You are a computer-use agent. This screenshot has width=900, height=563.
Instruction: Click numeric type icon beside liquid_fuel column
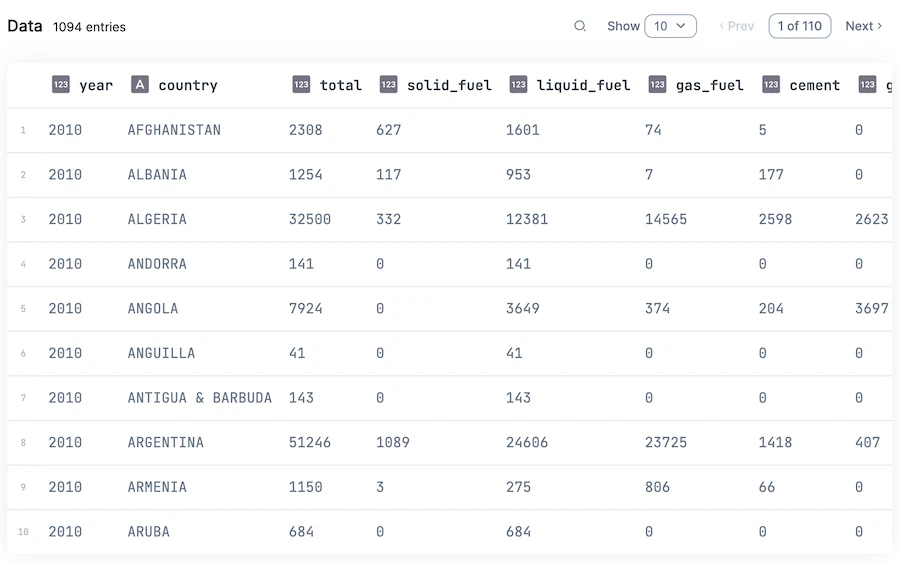click(518, 84)
